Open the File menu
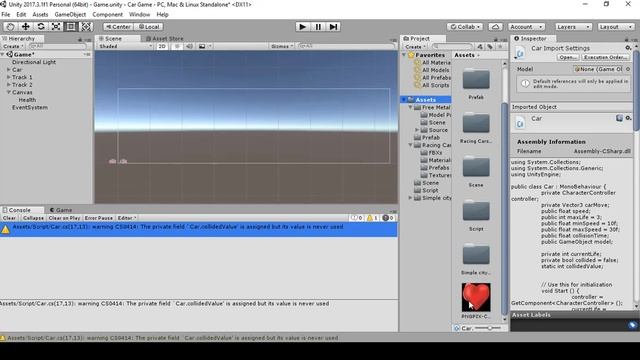Screen dimensions: 640x360 point(6,14)
